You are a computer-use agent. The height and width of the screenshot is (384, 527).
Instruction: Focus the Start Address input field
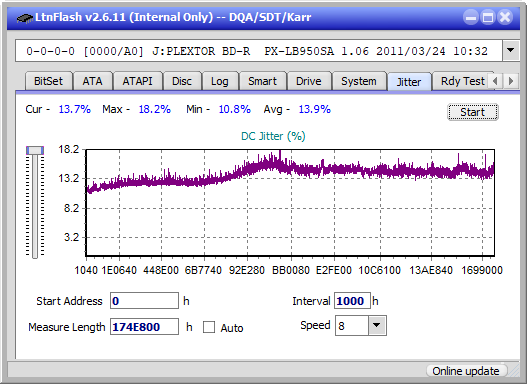(144, 301)
